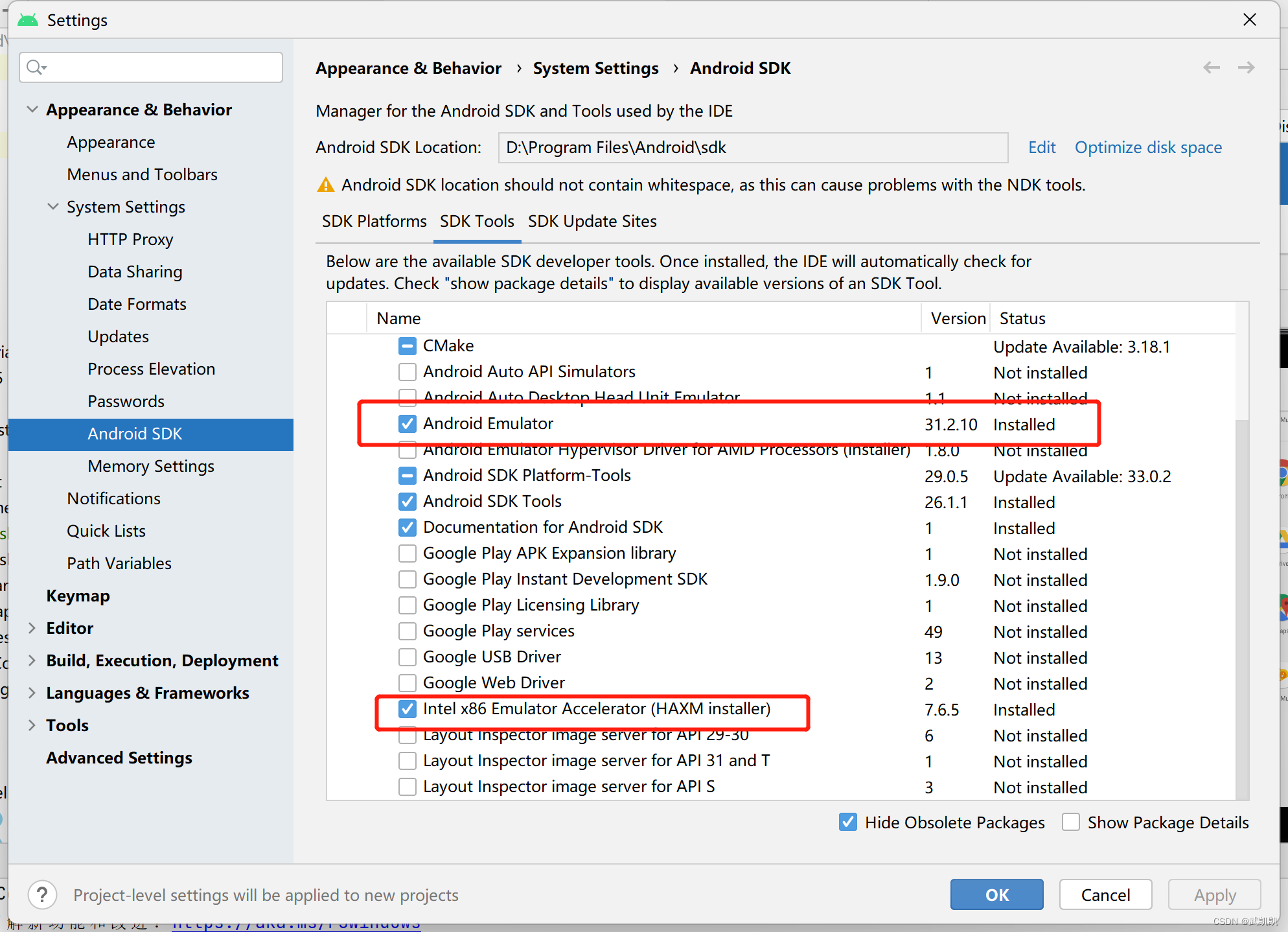The height and width of the screenshot is (932, 1288).
Task: Click the Android SDK Location field
Action: tap(752, 148)
